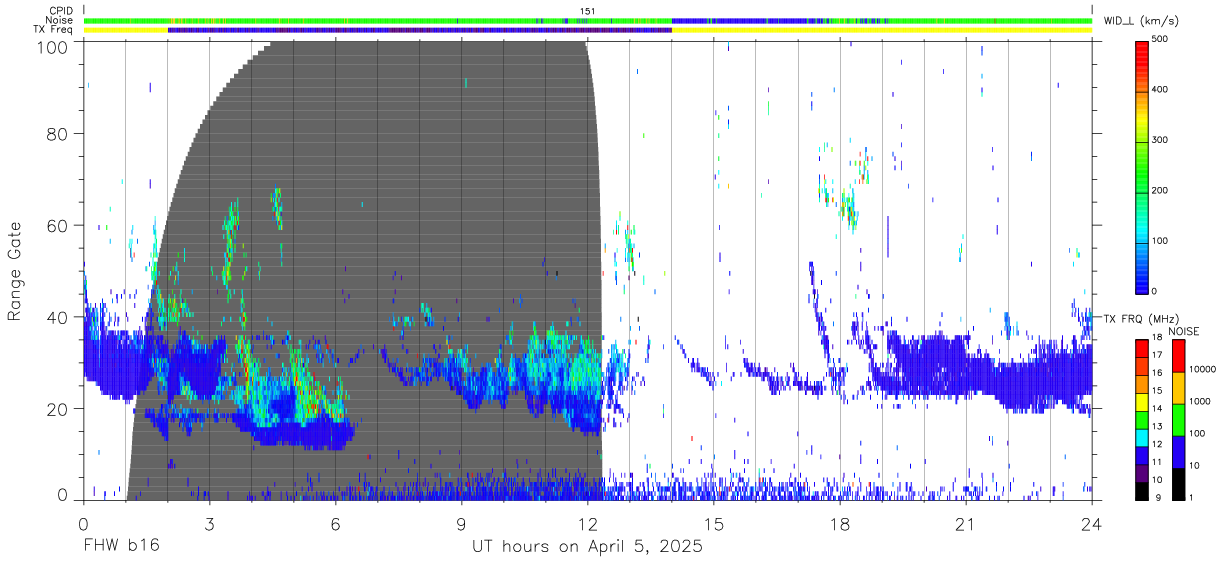Click the 6 tick on the UT hours axis

[x=335, y=522]
